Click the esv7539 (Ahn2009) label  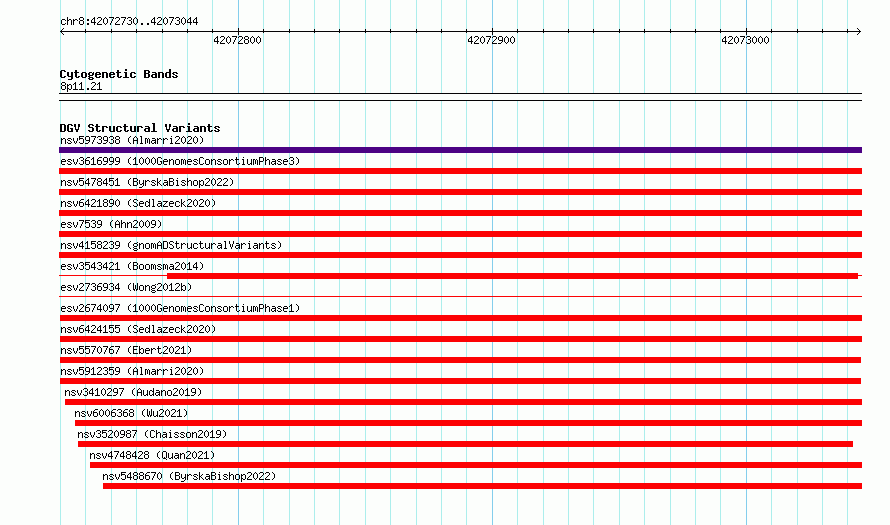pos(111,224)
